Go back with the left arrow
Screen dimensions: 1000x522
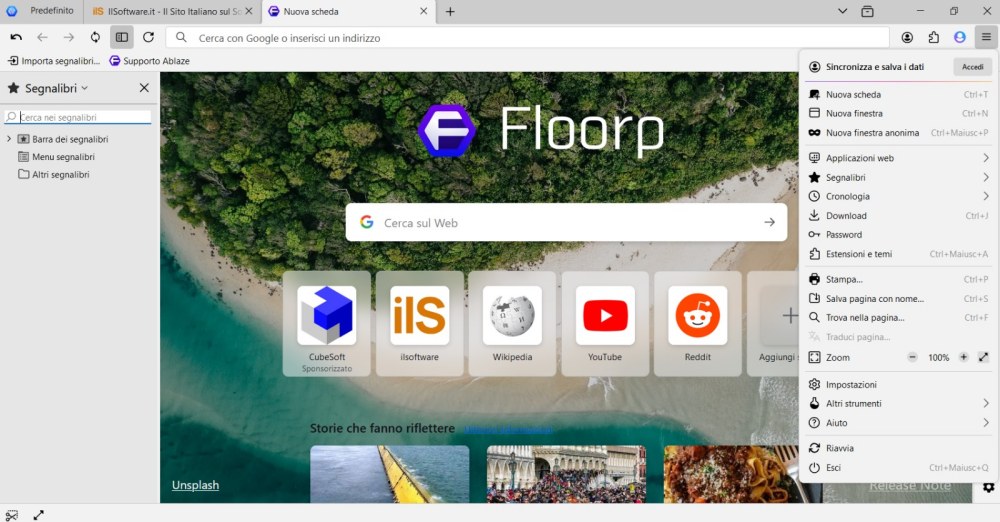point(42,38)
